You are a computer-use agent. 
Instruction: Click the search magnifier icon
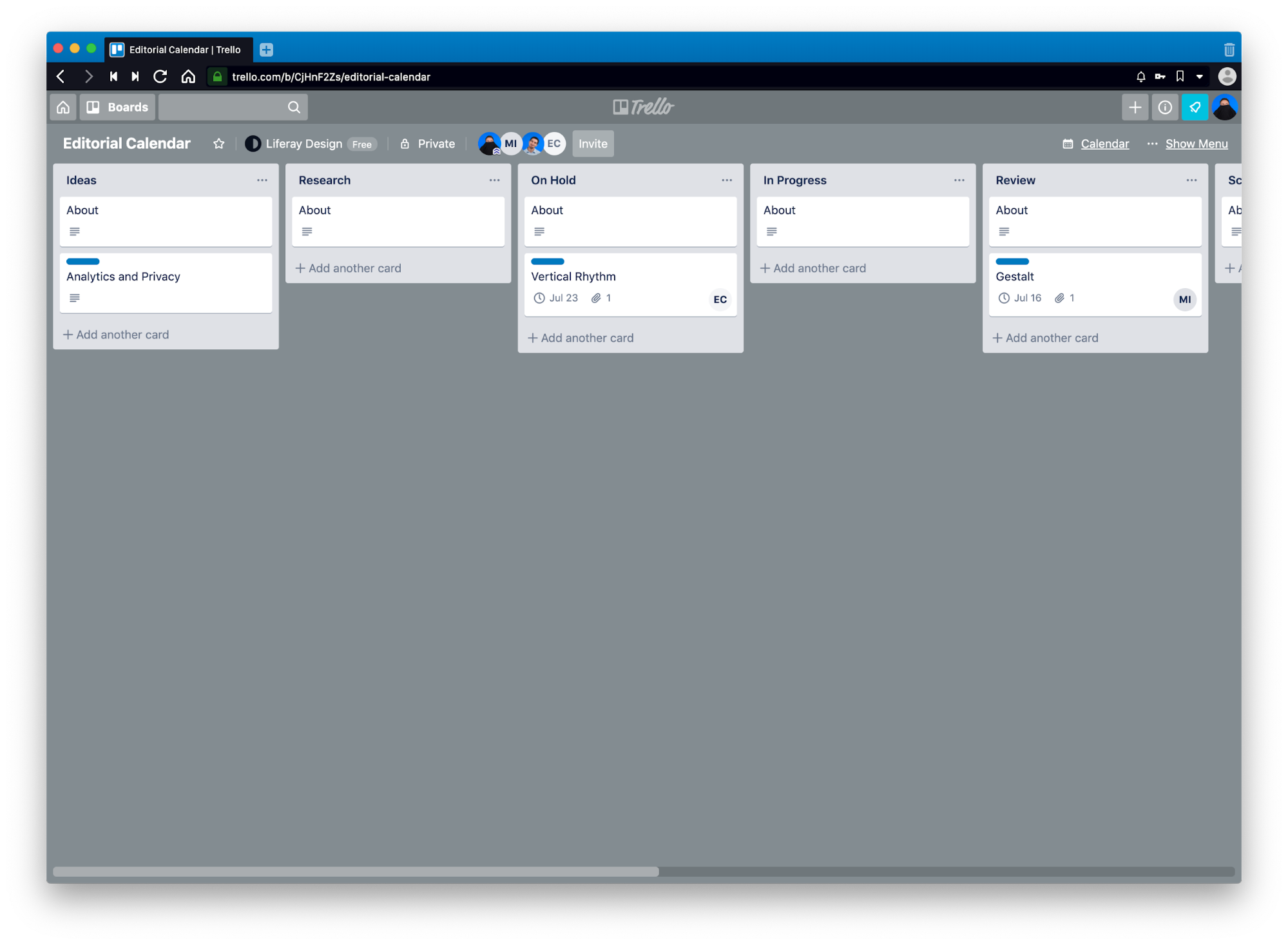[294, 107]
